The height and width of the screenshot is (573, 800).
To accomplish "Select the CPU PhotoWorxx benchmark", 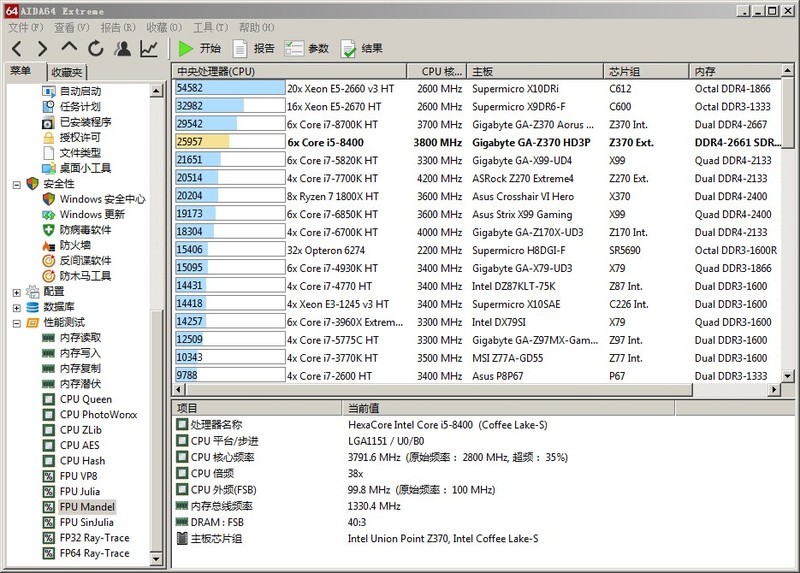I will (98, 415).
